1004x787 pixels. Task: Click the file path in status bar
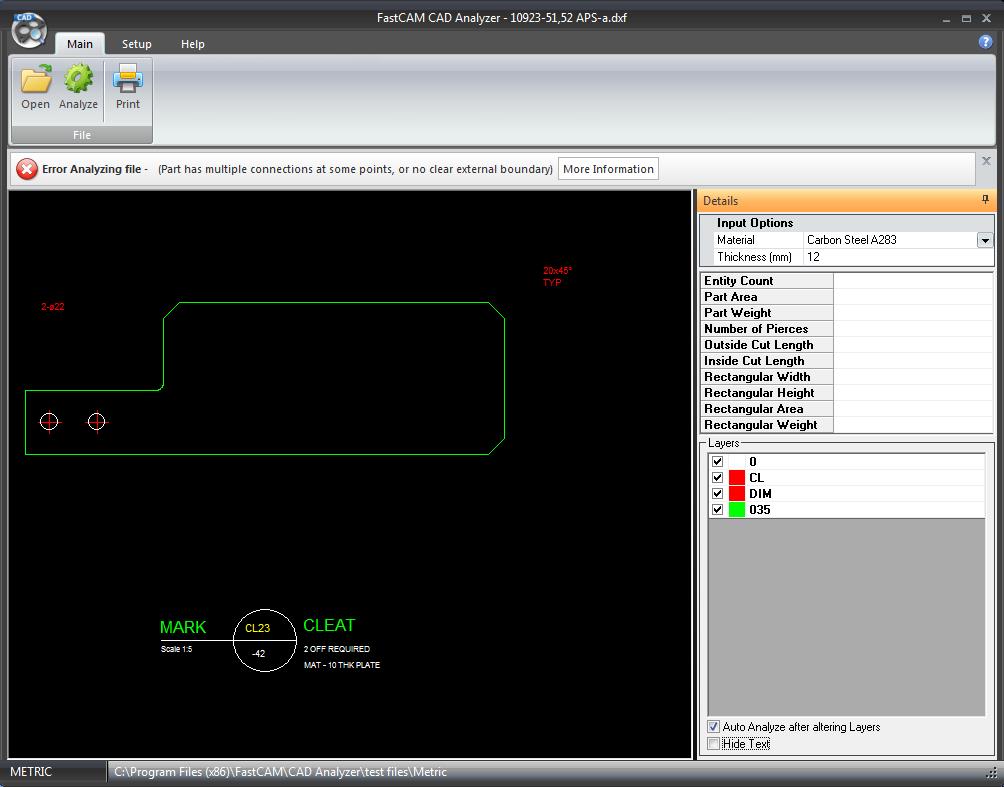coord(280,772)
